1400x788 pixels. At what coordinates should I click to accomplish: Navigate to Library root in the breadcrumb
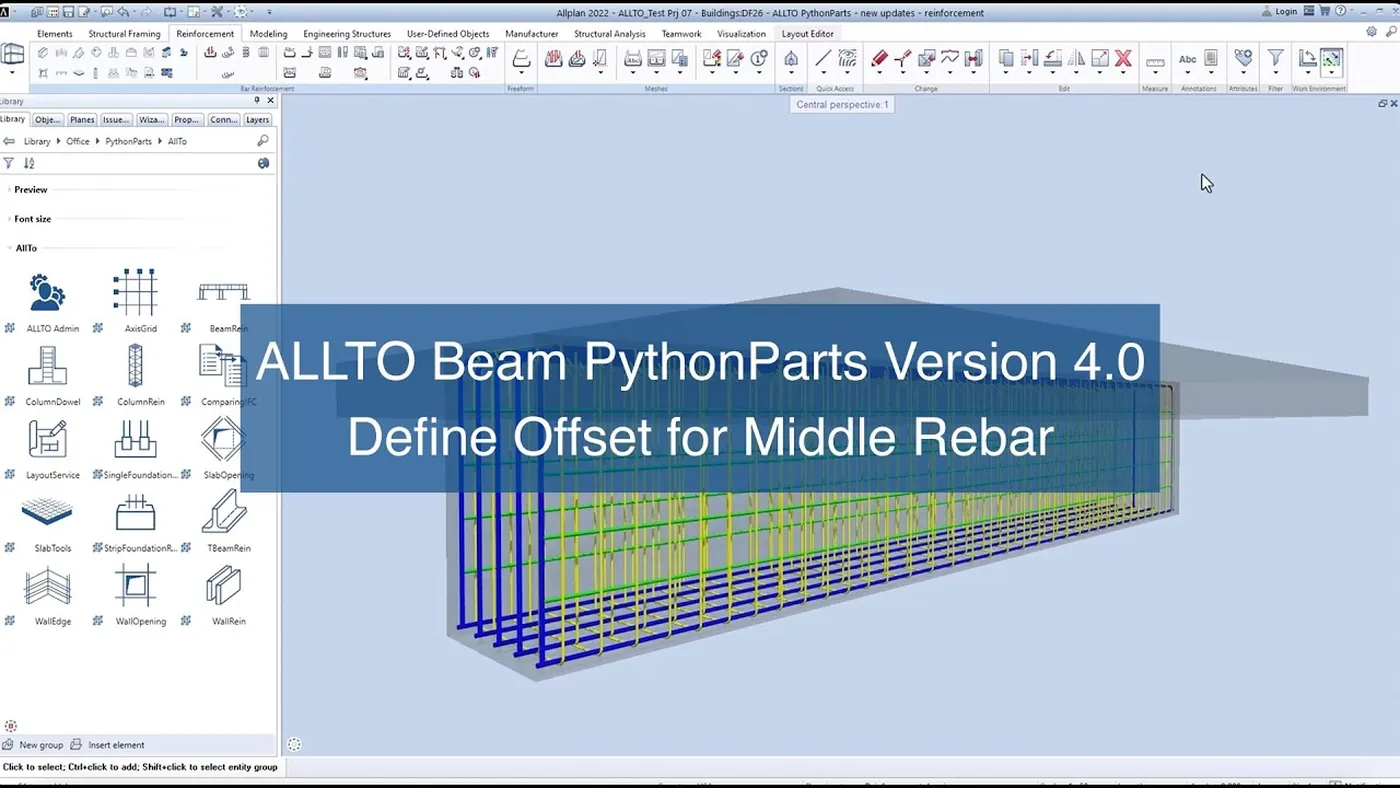click(37, 142)
